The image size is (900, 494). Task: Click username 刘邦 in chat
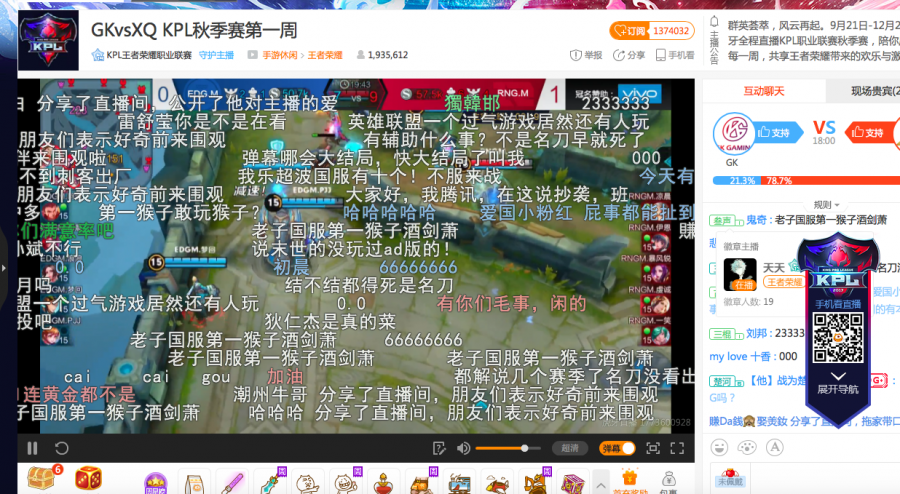point(756,333)
